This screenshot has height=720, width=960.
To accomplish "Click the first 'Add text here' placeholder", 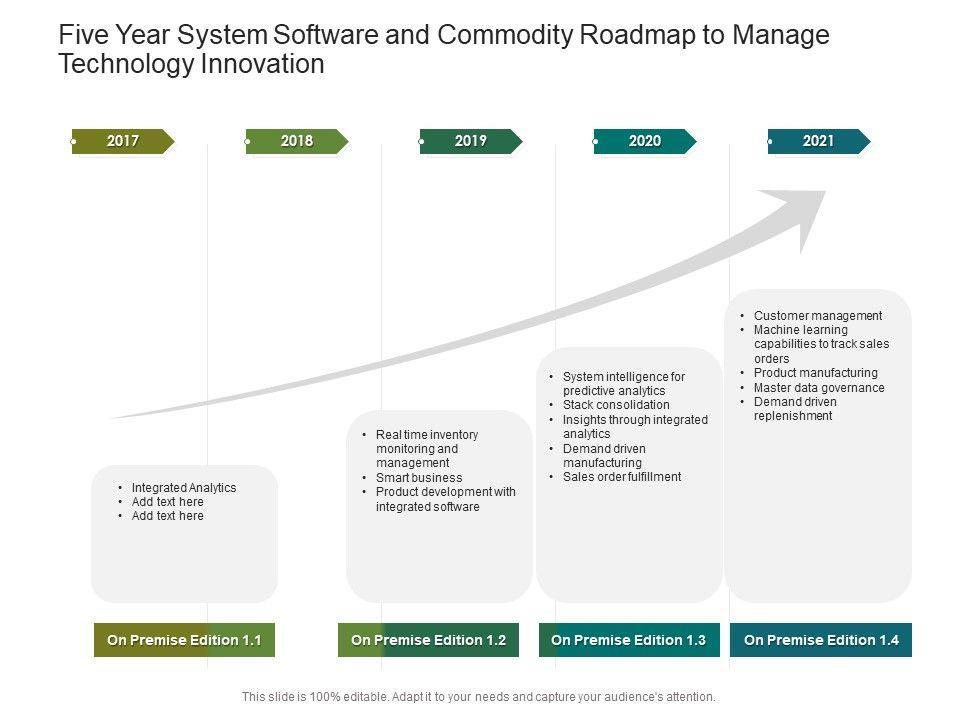I will [167, 502].
